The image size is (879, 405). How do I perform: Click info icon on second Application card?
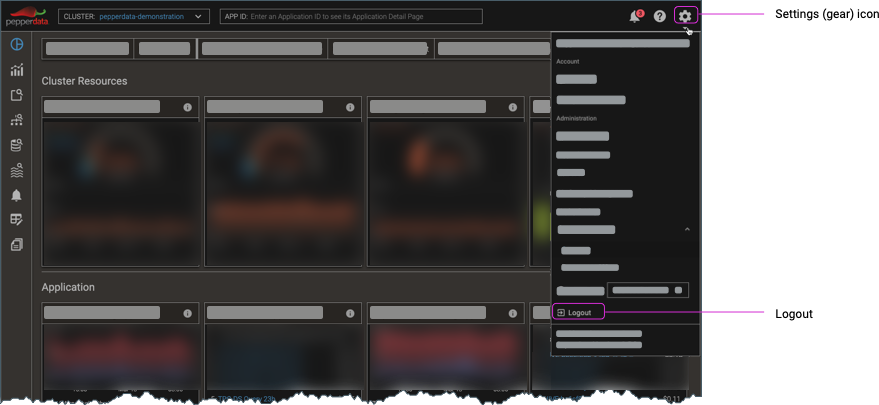pos(350,314)
